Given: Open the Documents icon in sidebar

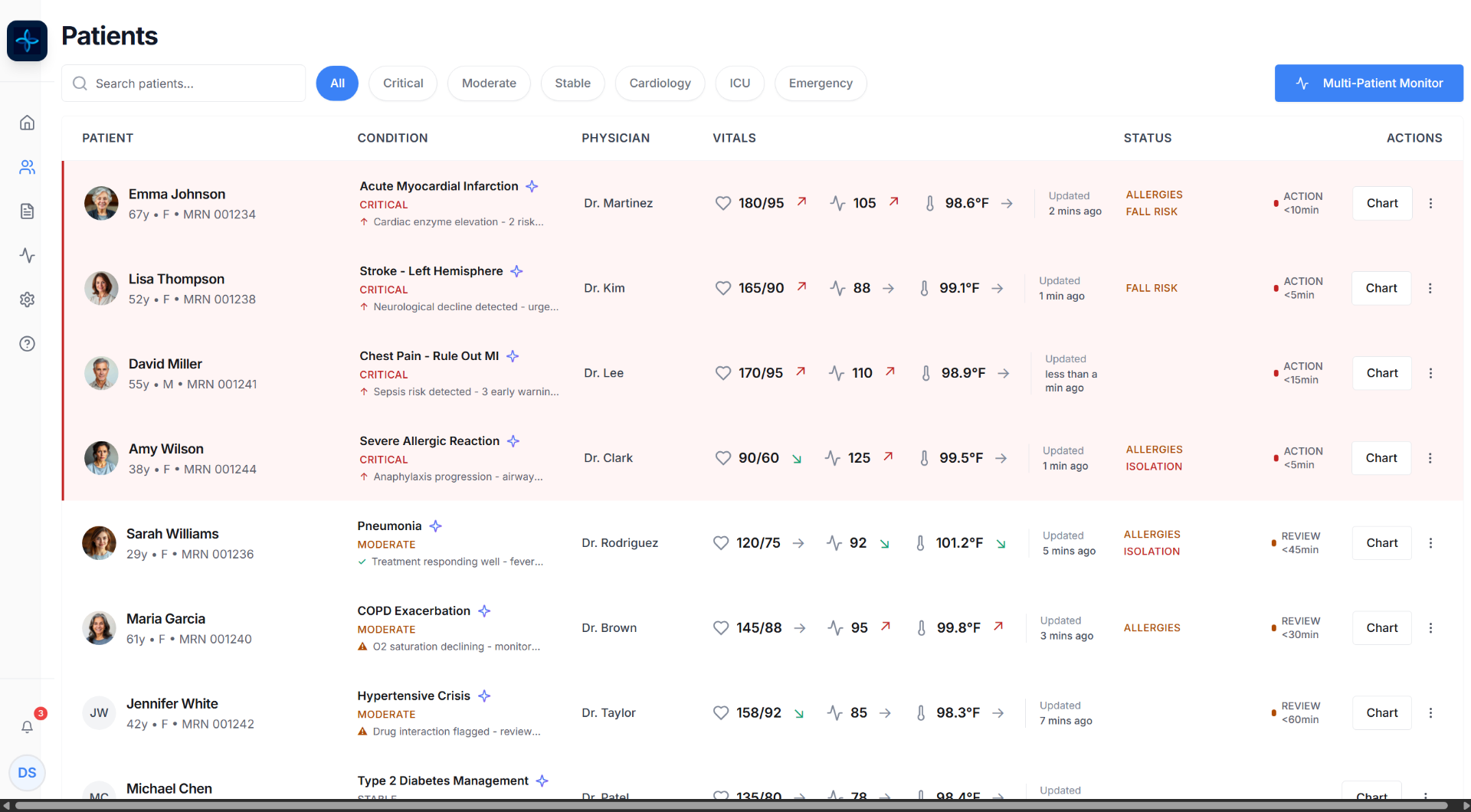Looking at the screenshot, I should click(27, 211).
